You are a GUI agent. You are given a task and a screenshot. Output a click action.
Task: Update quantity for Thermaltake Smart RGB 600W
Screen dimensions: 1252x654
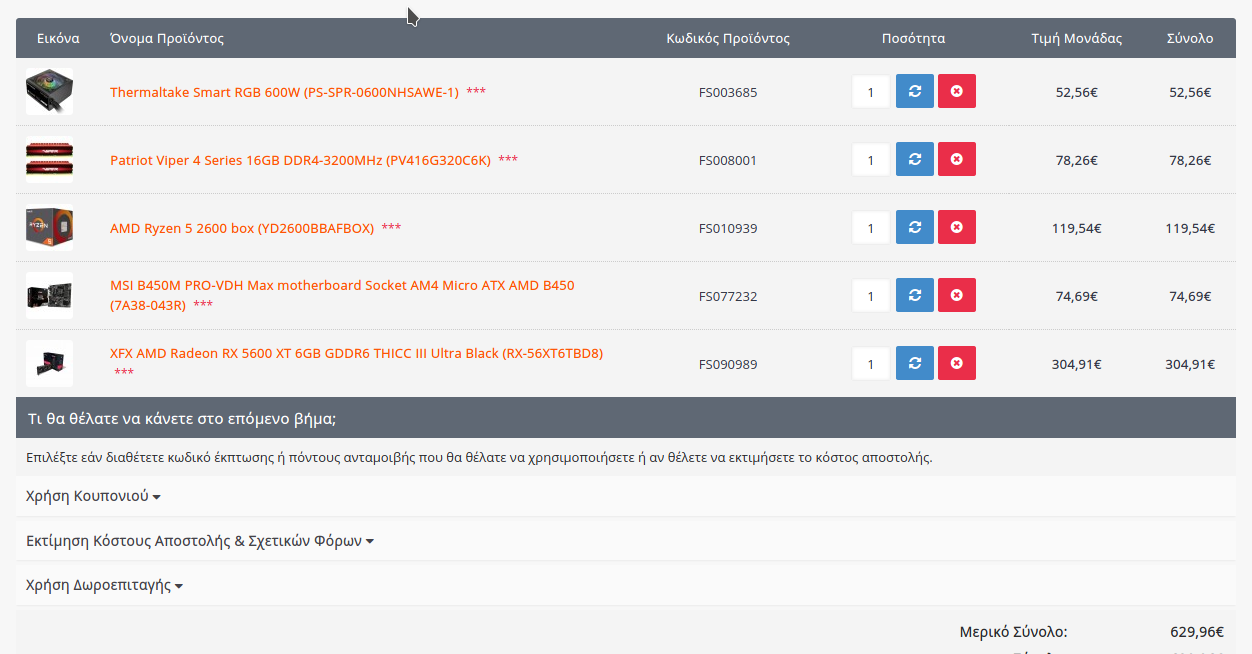pyautogui.click(x=914, y=91)
